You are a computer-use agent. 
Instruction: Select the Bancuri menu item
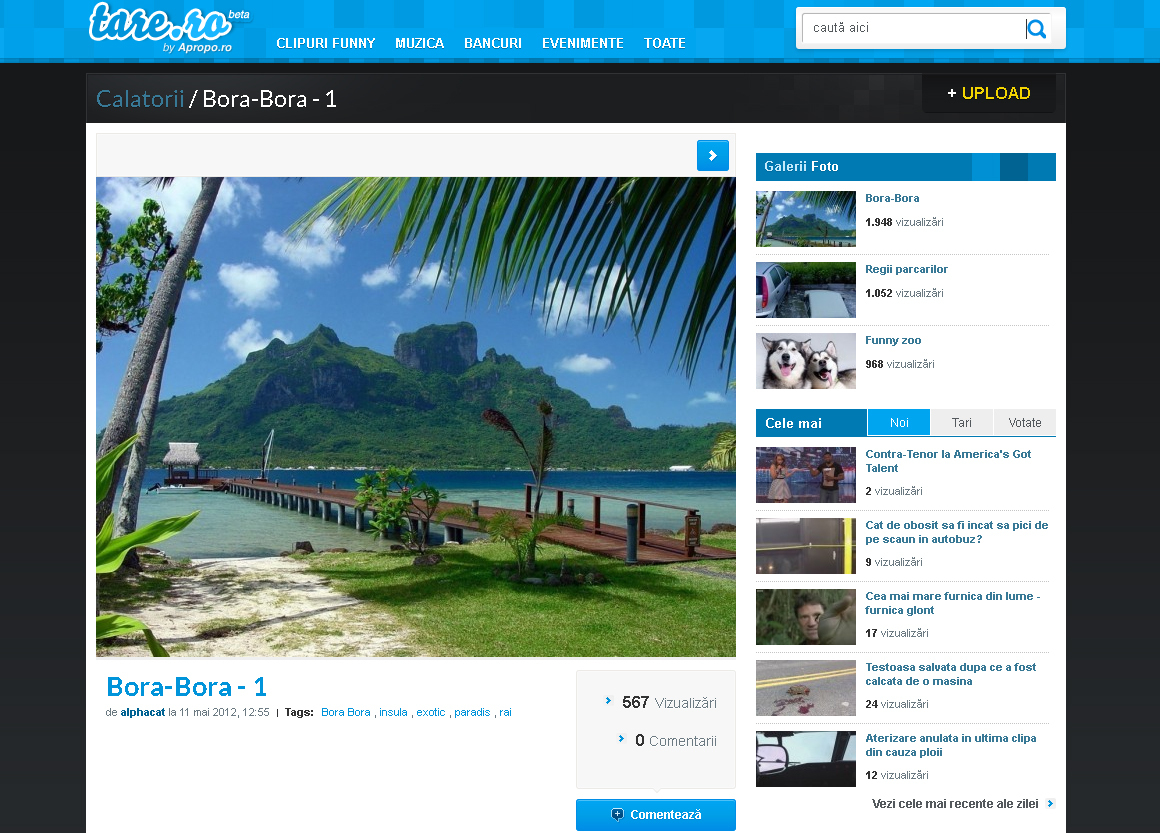493,43
